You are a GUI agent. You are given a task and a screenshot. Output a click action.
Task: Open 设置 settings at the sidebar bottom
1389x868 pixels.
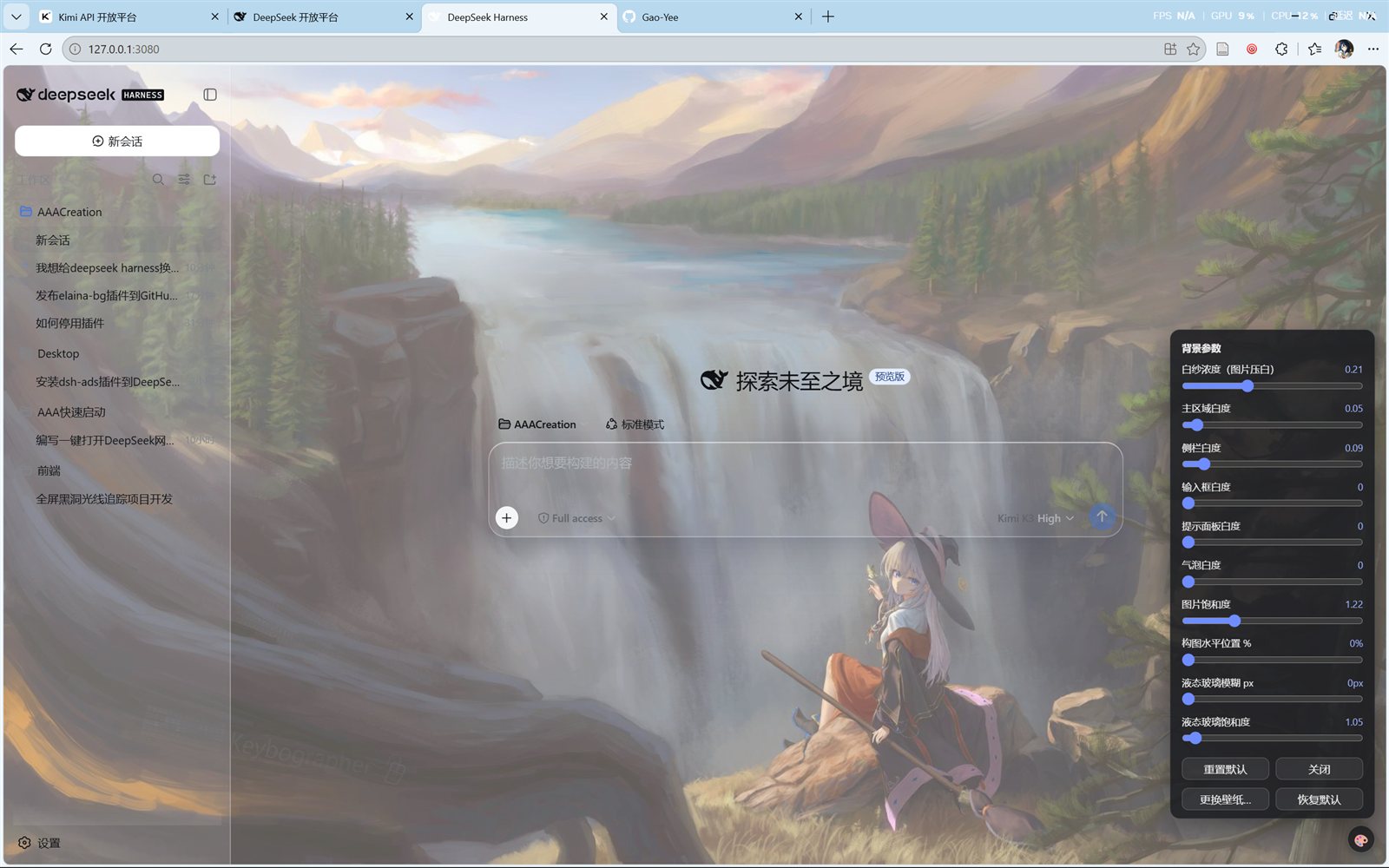click(39, 843)
